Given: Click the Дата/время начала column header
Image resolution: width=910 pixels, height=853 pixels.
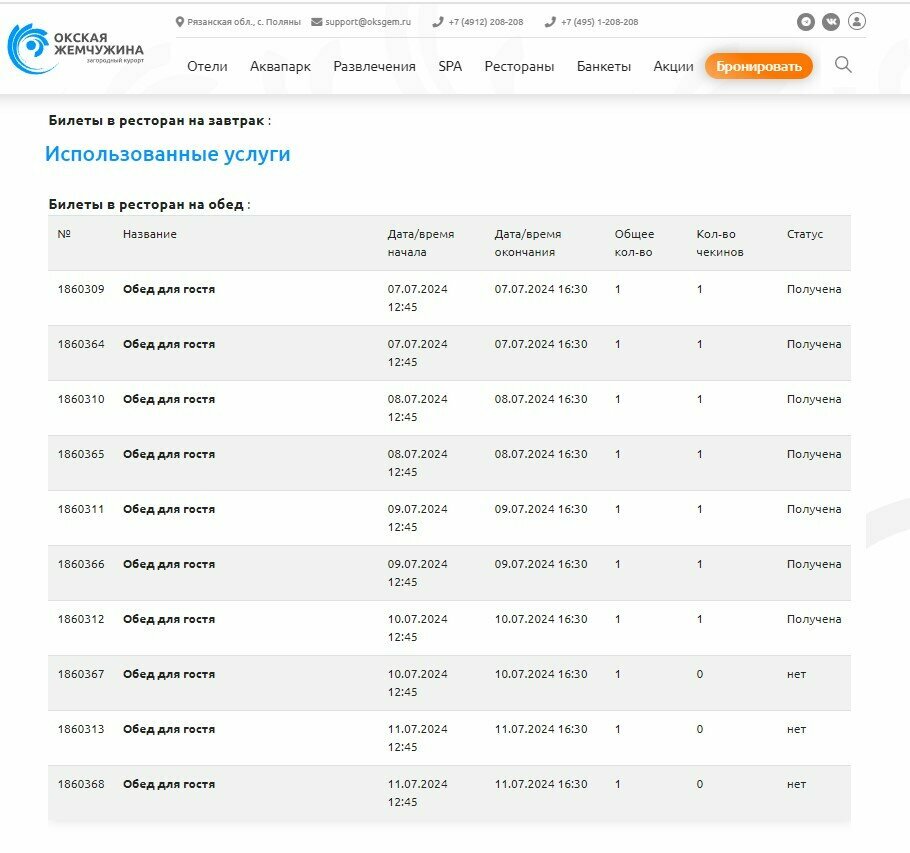Looking at the screenshot, I should point(421,243).
